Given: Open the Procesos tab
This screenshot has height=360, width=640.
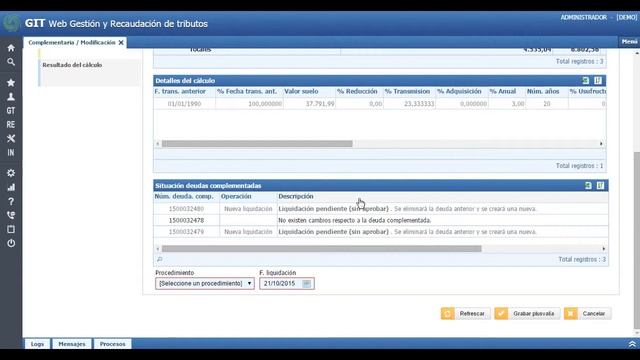Looking at the screenshot, I should point(113,344).
